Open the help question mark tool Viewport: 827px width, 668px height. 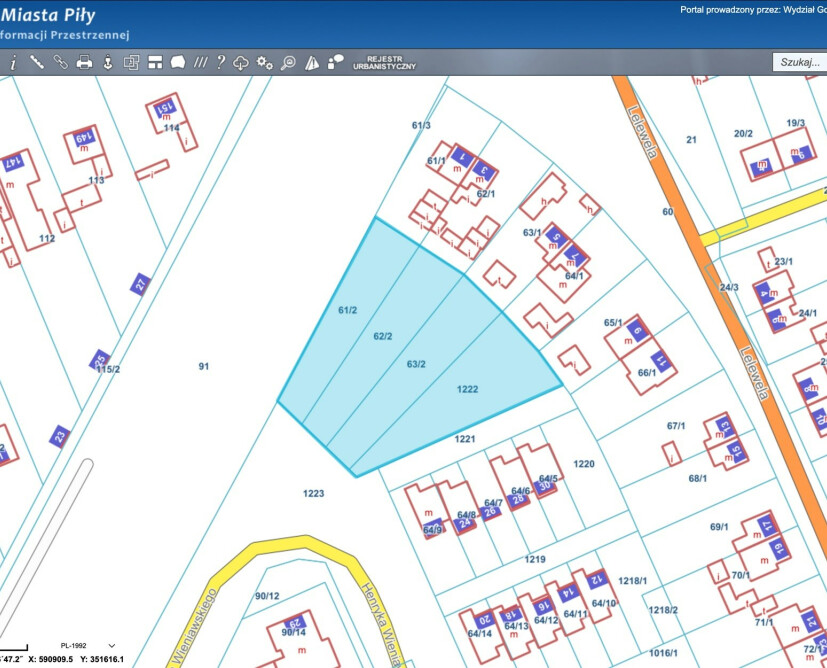(220, 62)
